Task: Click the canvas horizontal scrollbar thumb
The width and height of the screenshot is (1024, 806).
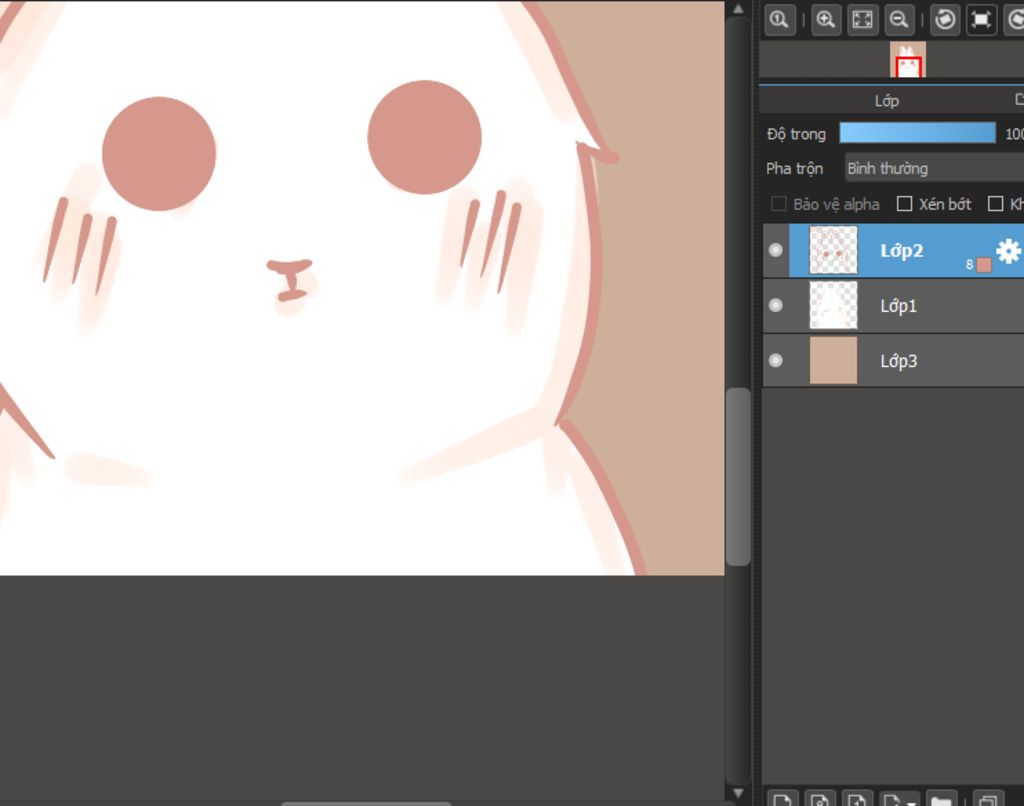Action: [x=366, y=804]
